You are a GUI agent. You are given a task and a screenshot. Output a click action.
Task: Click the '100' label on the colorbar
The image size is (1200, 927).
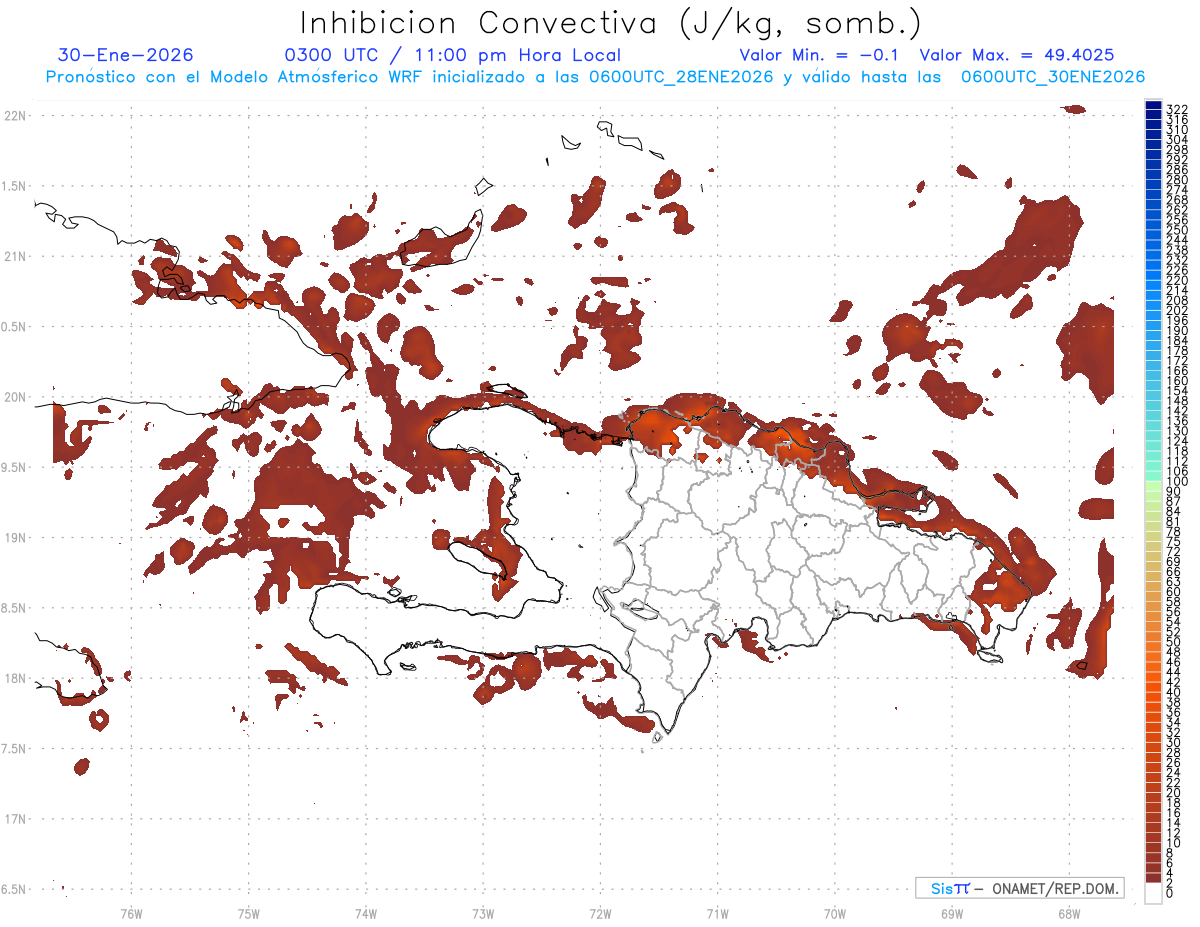[1176, 483]
